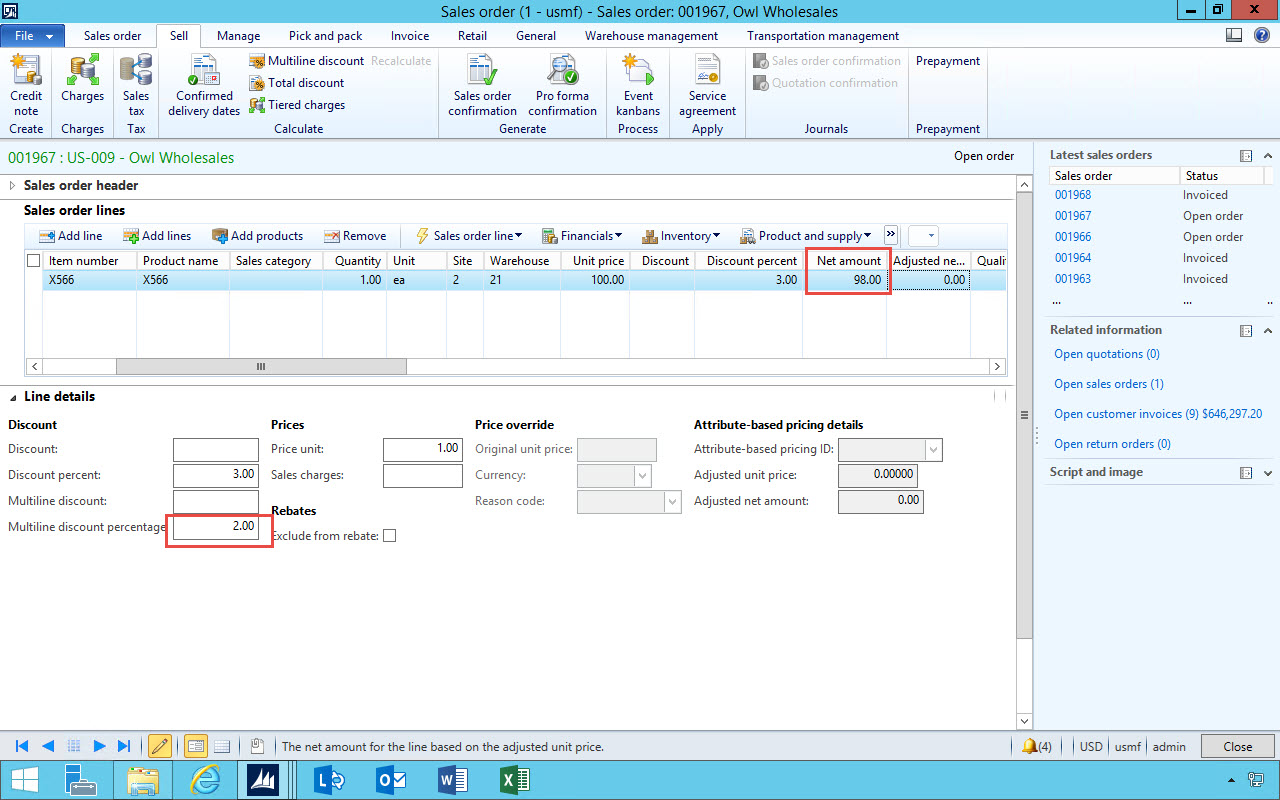
Task: Open the Financials dropdown menu
Action: 582,236
